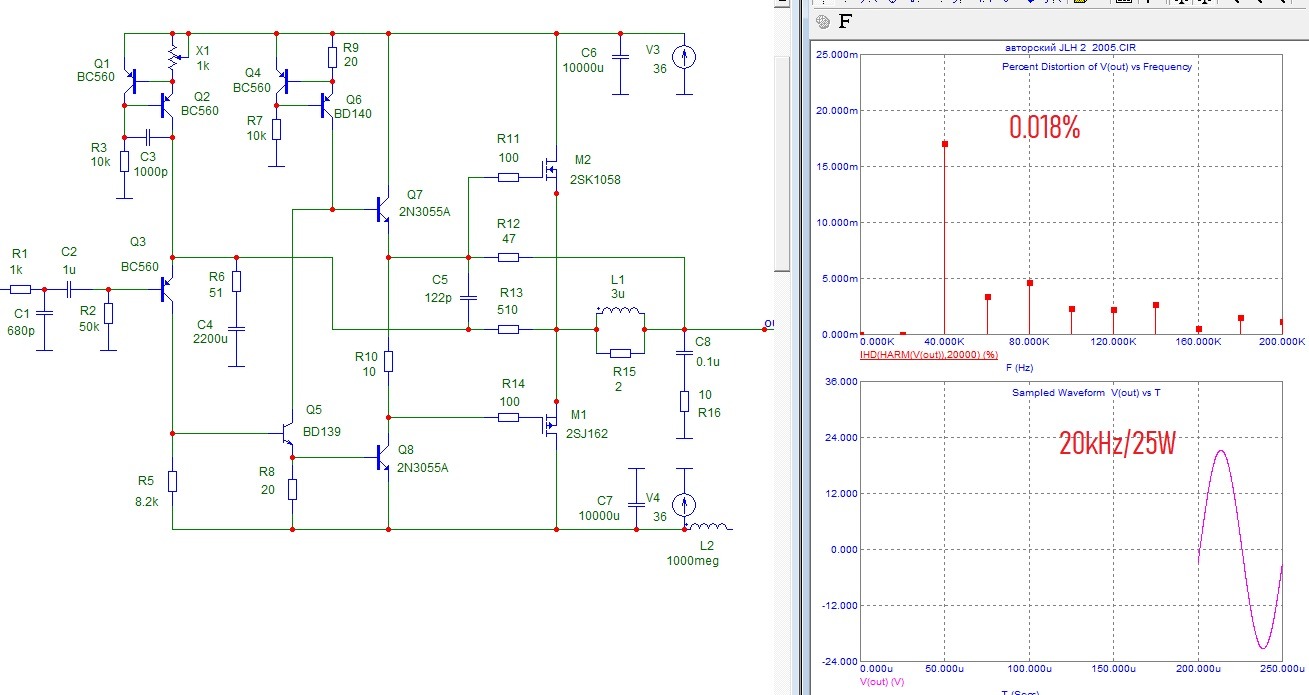Select the R1 1k resistor label

[x=17, y=263]
